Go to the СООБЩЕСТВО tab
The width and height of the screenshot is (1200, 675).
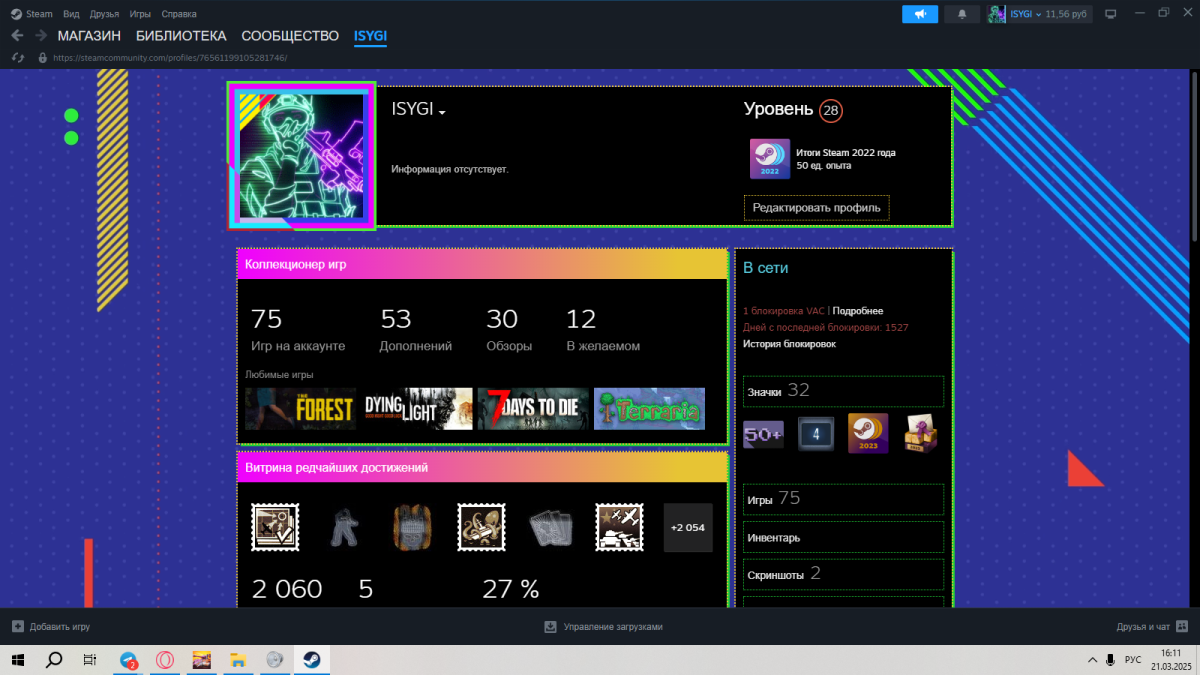[x=290, y=36]
